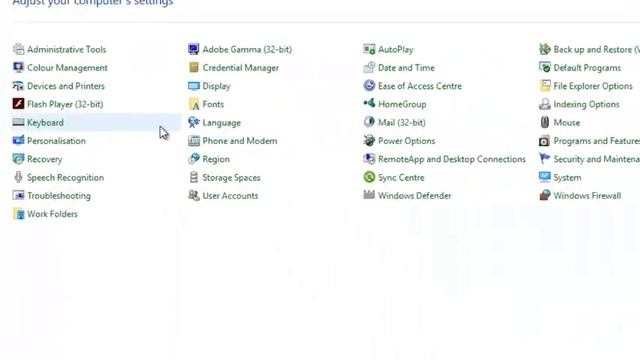Screen dimensions: 640x360
Task: Click the Phone and Modem icon
Action: click(x=193, y=140)
